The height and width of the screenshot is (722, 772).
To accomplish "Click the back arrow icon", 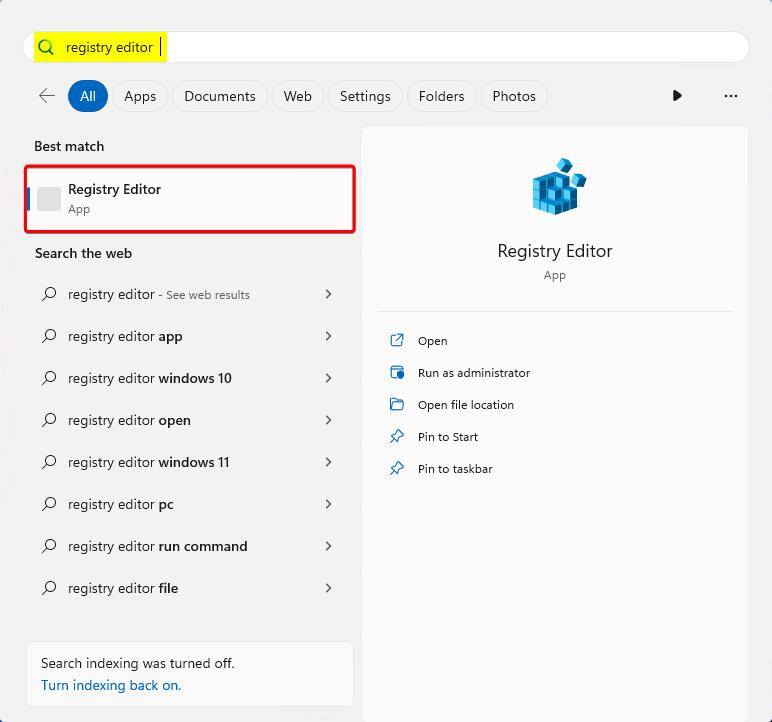I will click(x=47, y=96).
